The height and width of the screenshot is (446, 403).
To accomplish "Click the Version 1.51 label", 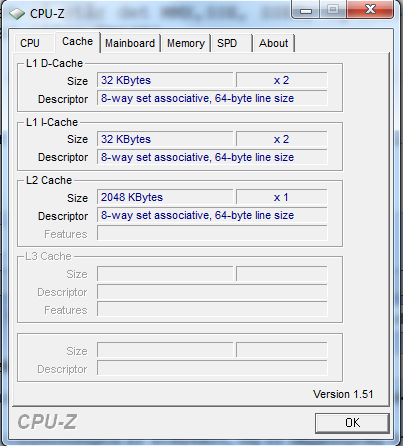I will click(x=343, y=394).
